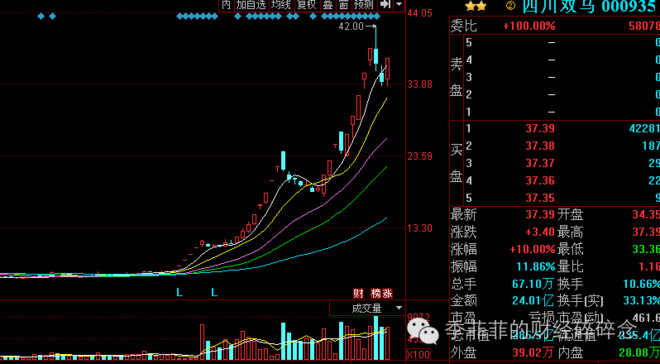Click the X100 volume unit label
Viewport: 660px width, 364px height.
click(x=418, y=353)
